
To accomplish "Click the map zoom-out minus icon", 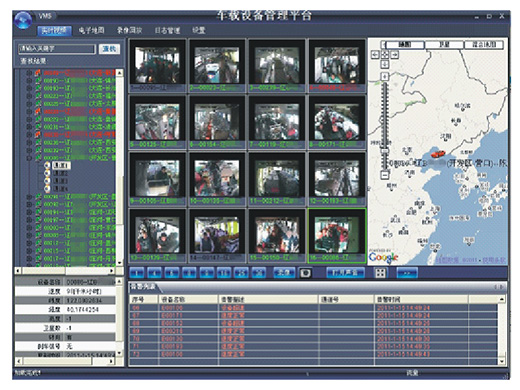I will 385,175.
